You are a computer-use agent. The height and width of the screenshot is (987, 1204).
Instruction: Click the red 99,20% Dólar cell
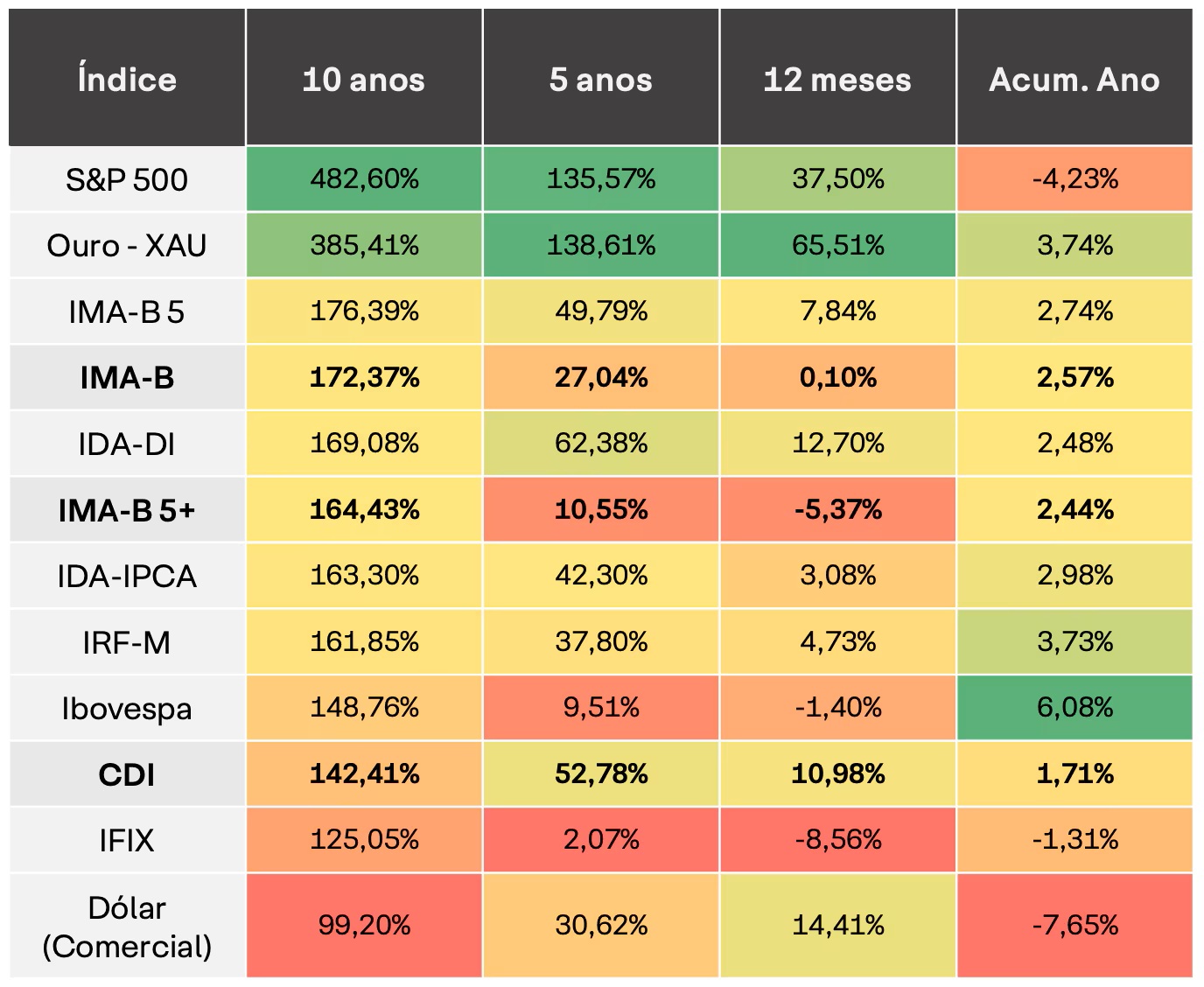pos(364,926)
